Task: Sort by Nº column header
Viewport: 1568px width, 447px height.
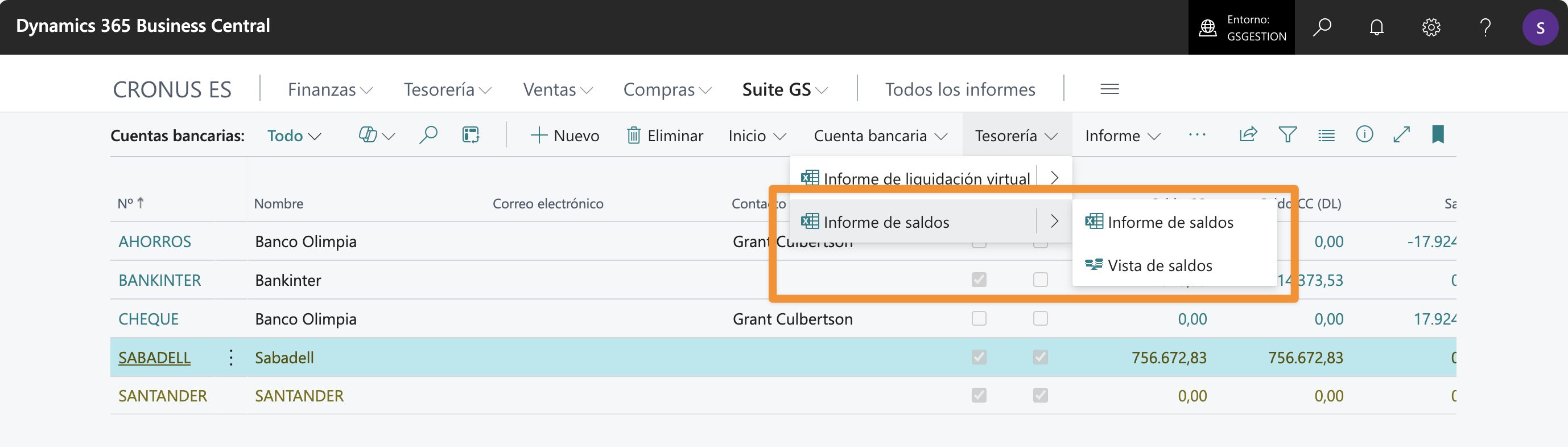Action: click(x=130, y=203)
